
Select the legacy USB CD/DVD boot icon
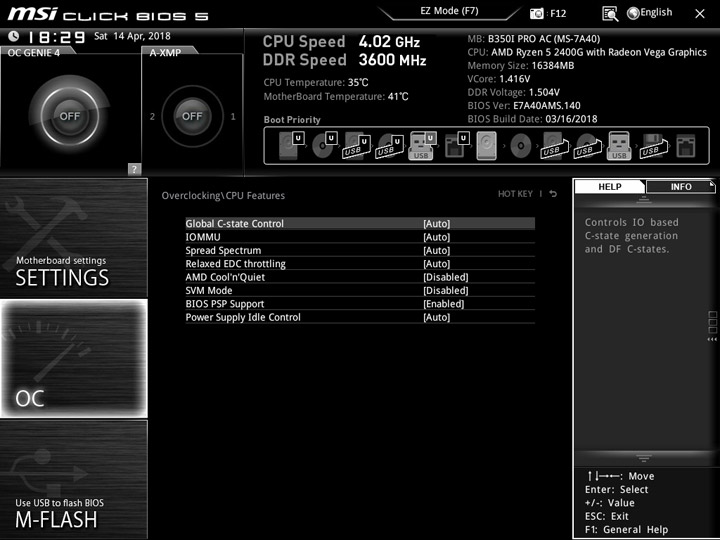pyautogui.click(x=588, y=146)
